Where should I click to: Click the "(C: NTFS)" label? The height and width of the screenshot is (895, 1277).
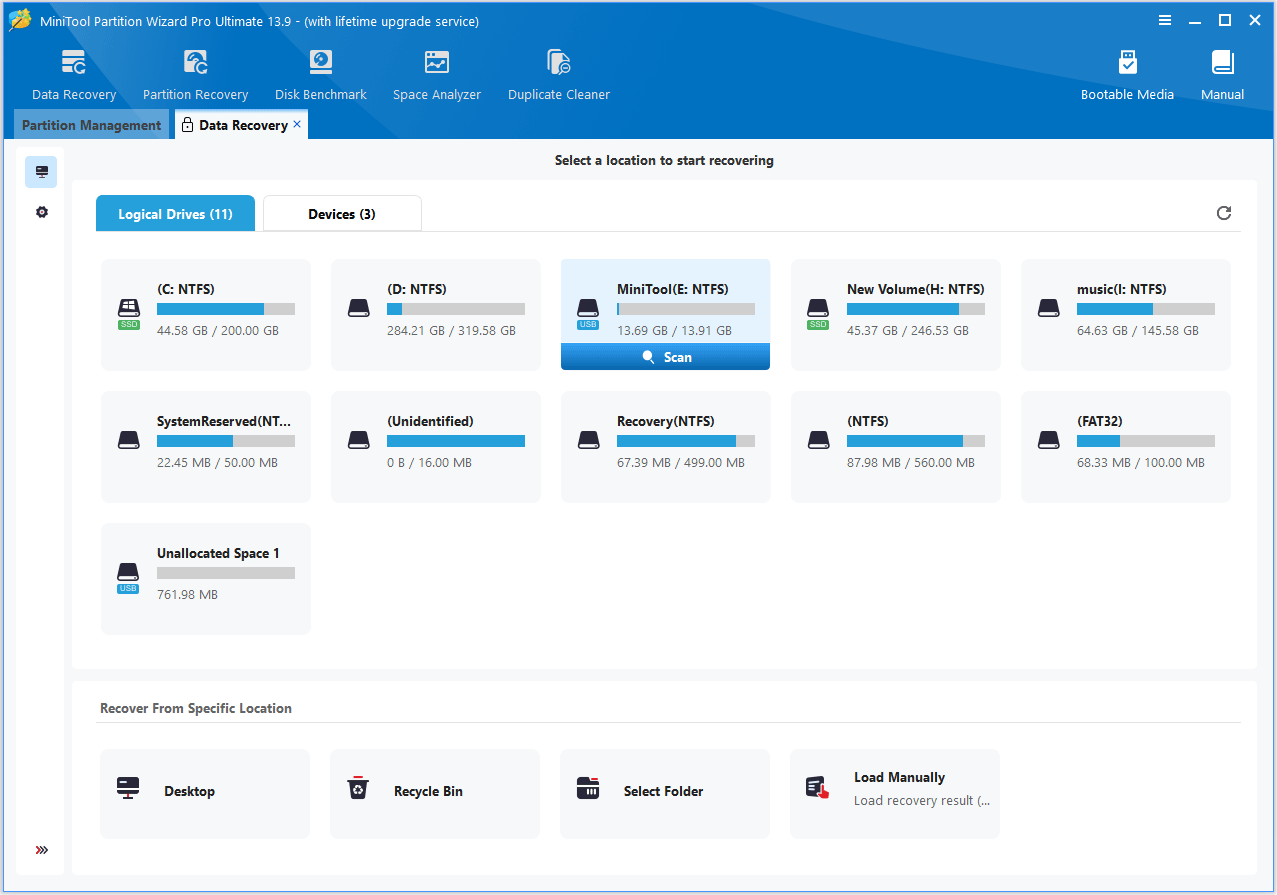pyautogui.click(x=186, y=289)
